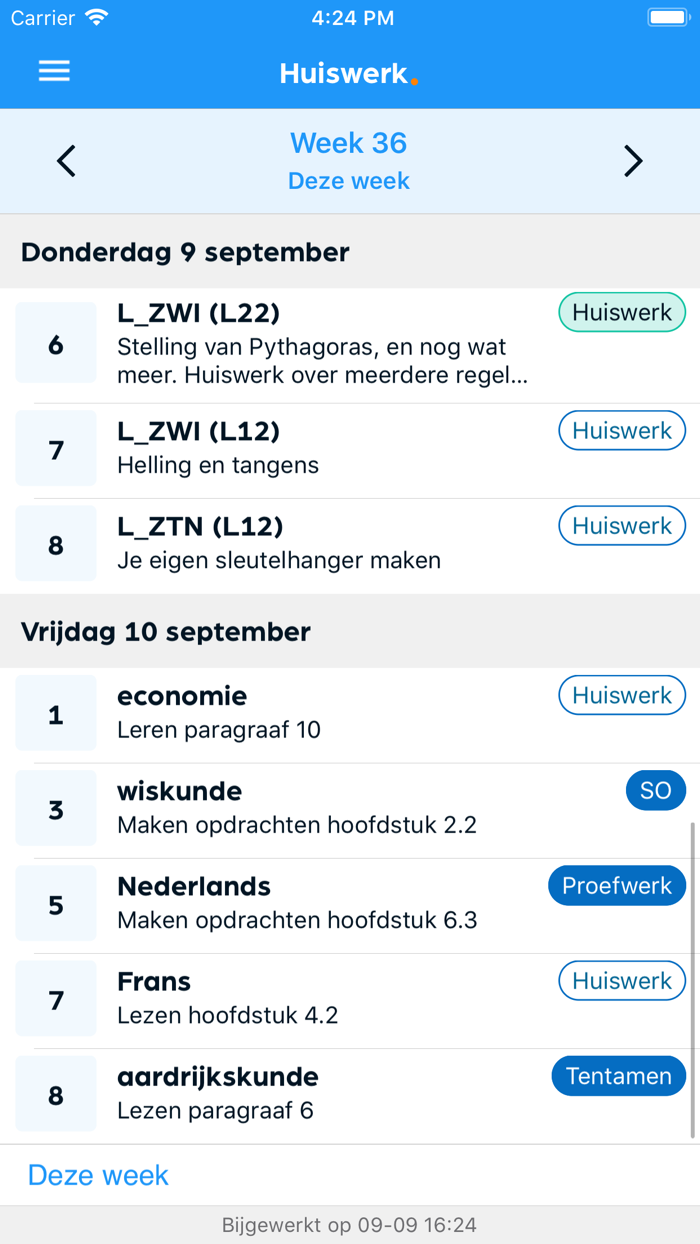Screen dimensions: 700x1244
Task: Click the lesson hour 6 icon for L_ZWI
Action: click(55, 342)
